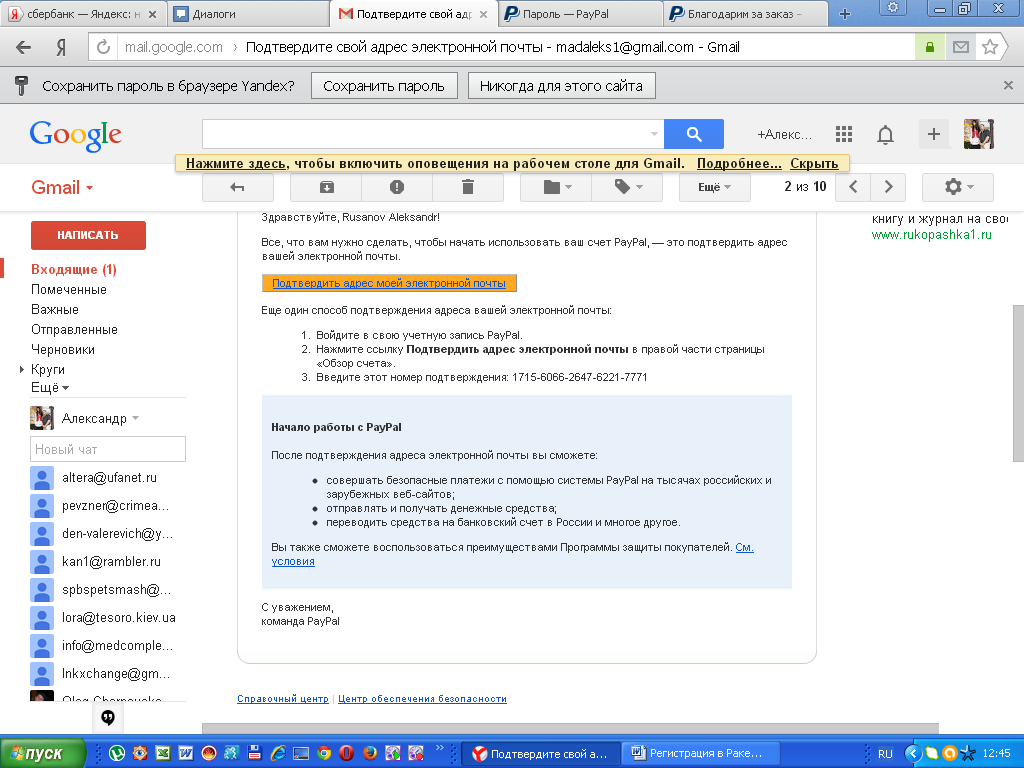Open the 'Александр' chat status dropdown
The image size is (1024, 768).
(x=135, y=418)
